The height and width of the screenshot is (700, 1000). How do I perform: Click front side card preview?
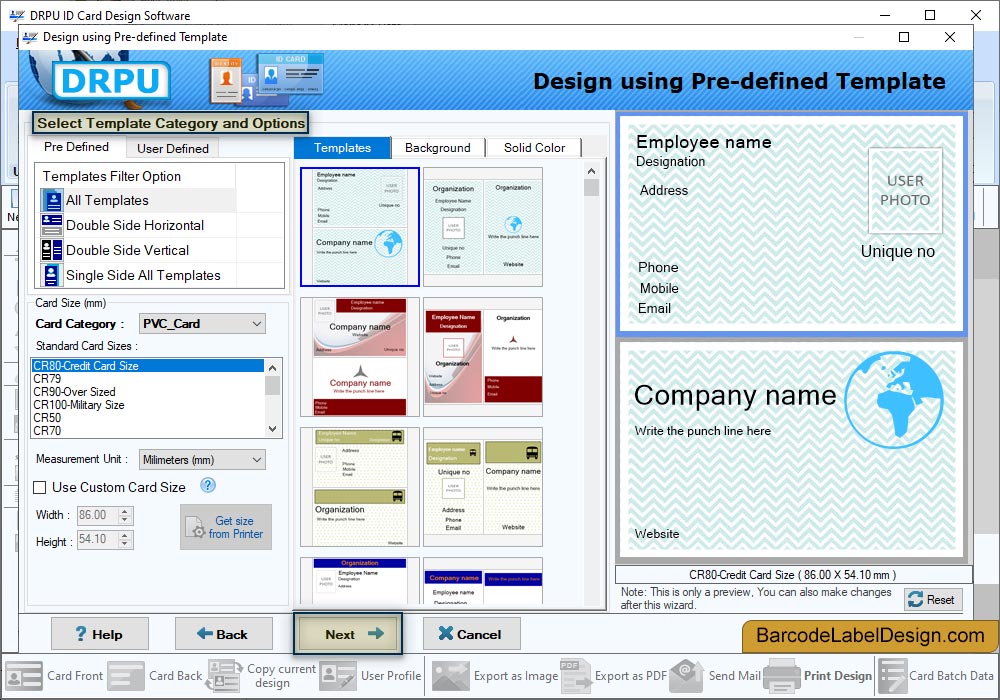(x=791, y=224)
